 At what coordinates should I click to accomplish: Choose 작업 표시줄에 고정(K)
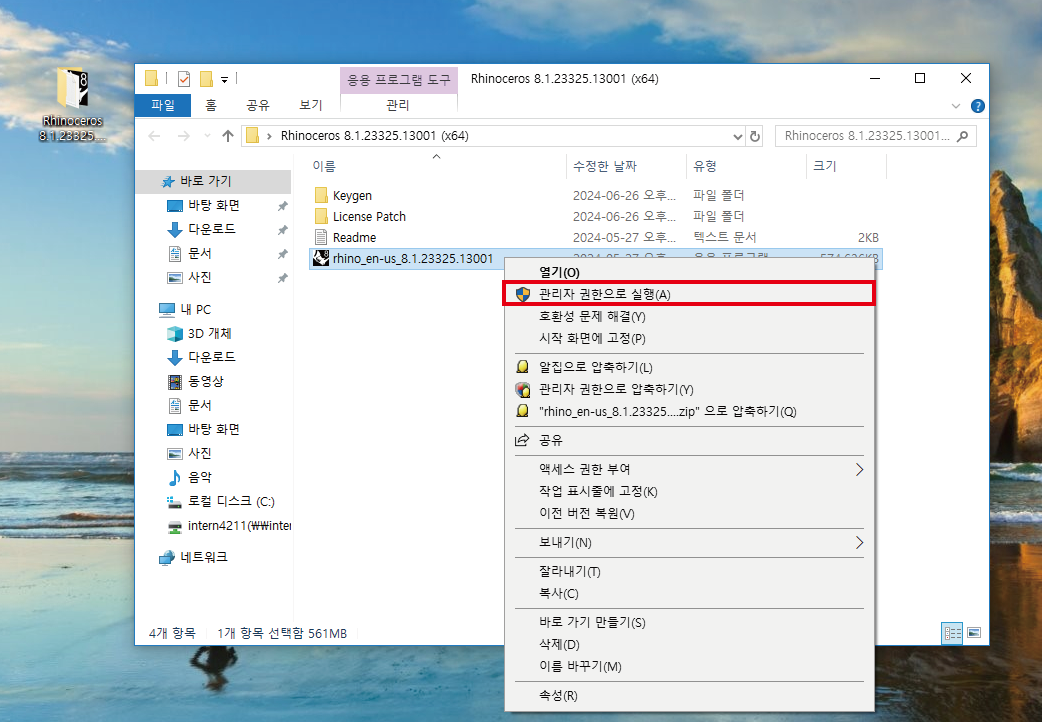point(689,491)
